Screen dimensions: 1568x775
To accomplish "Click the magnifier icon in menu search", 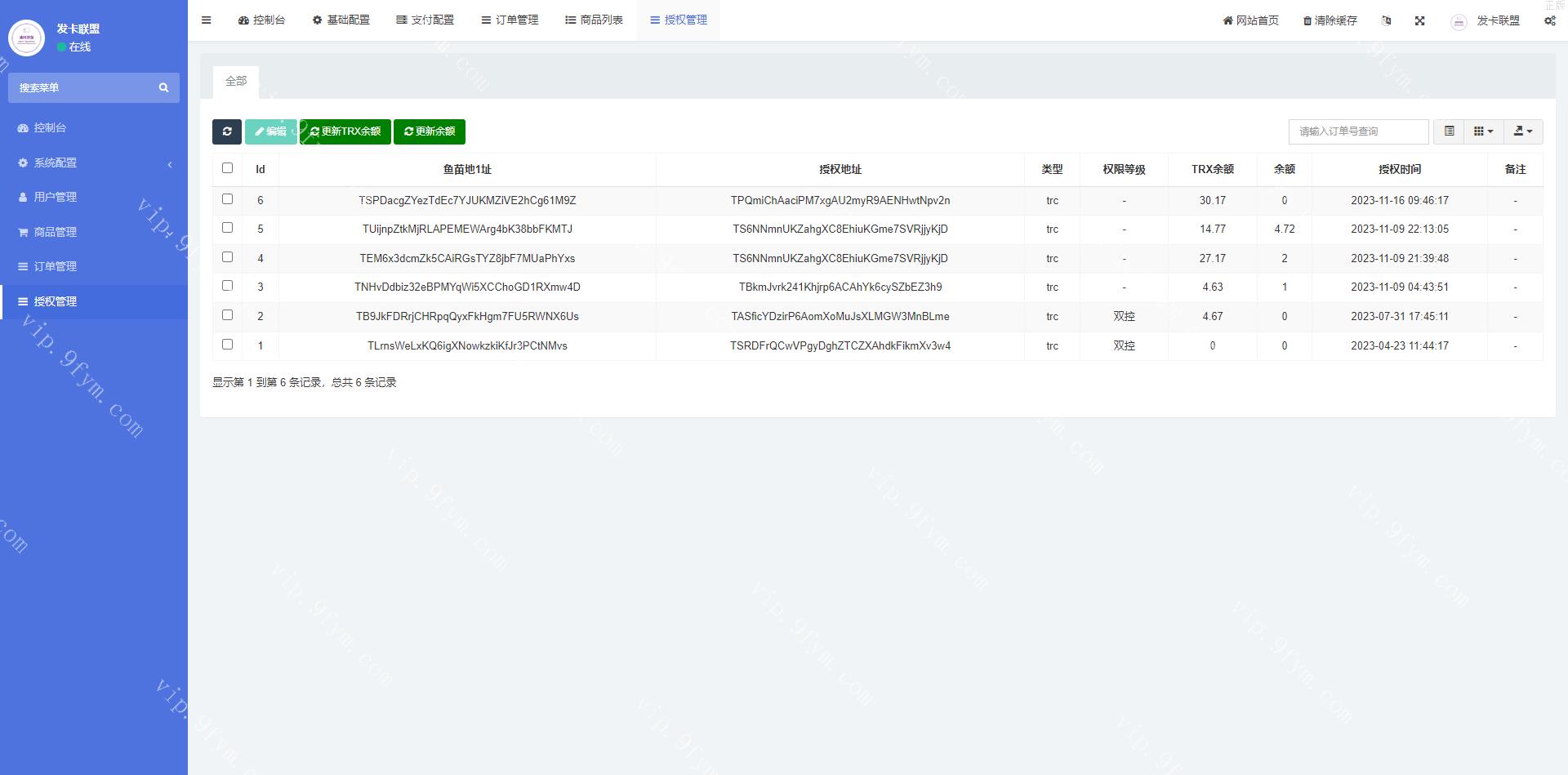I will [x=163, y=88].
